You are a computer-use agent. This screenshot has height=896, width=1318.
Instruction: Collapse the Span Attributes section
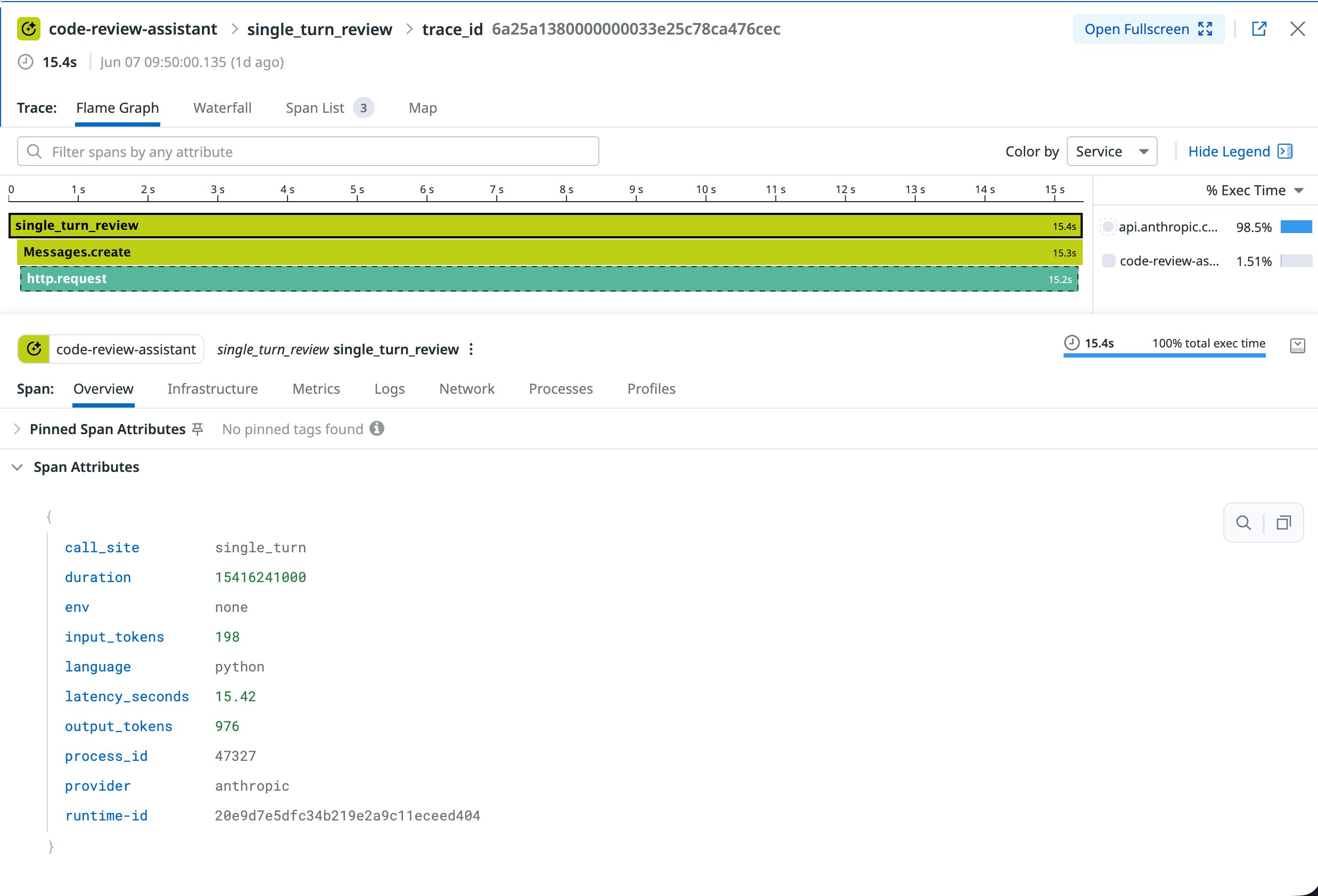pos(17,467)
